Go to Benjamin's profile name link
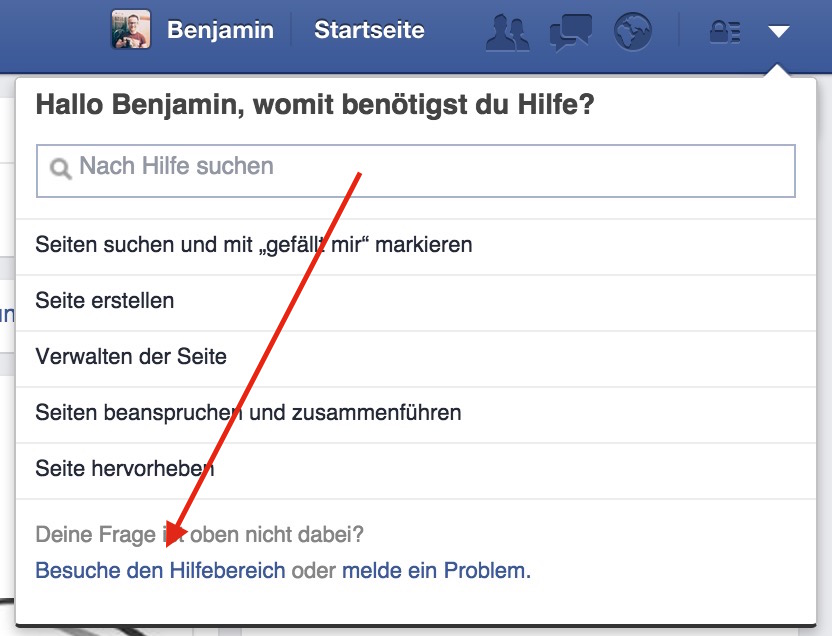Screen dimensions: 832x636 [x=220, y=30]
